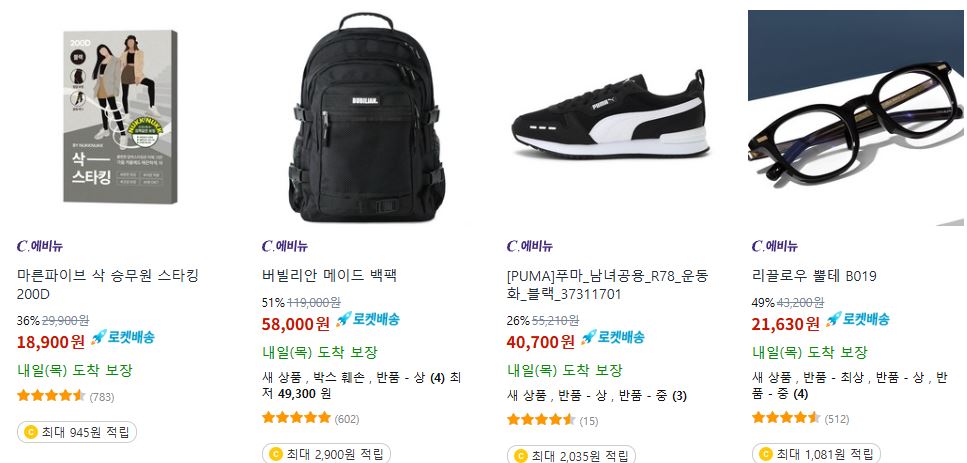
Task: Open the Puma sneaker product image
Action: (611, 115)
